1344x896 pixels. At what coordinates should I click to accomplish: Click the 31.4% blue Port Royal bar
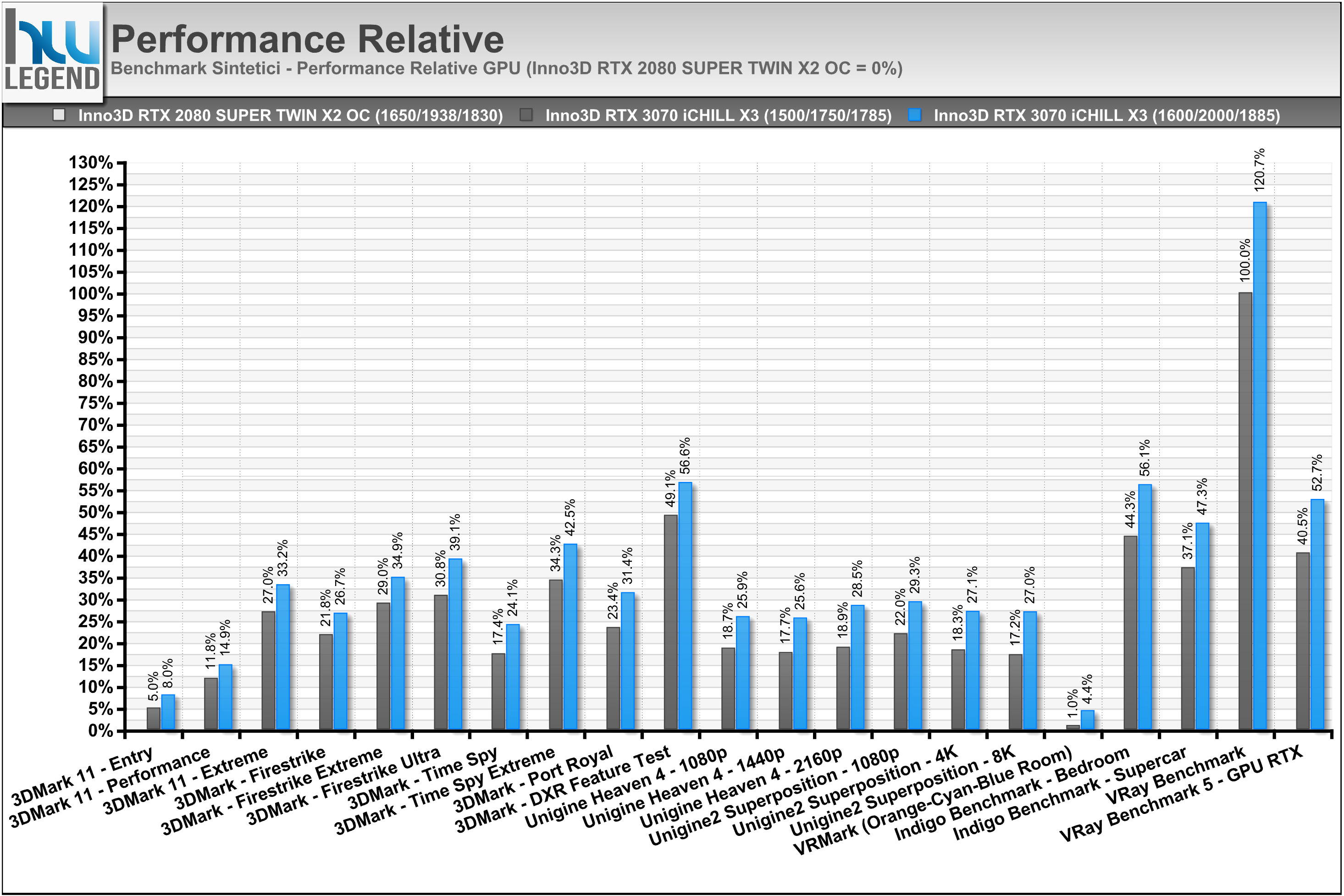(x=628, y=662)
